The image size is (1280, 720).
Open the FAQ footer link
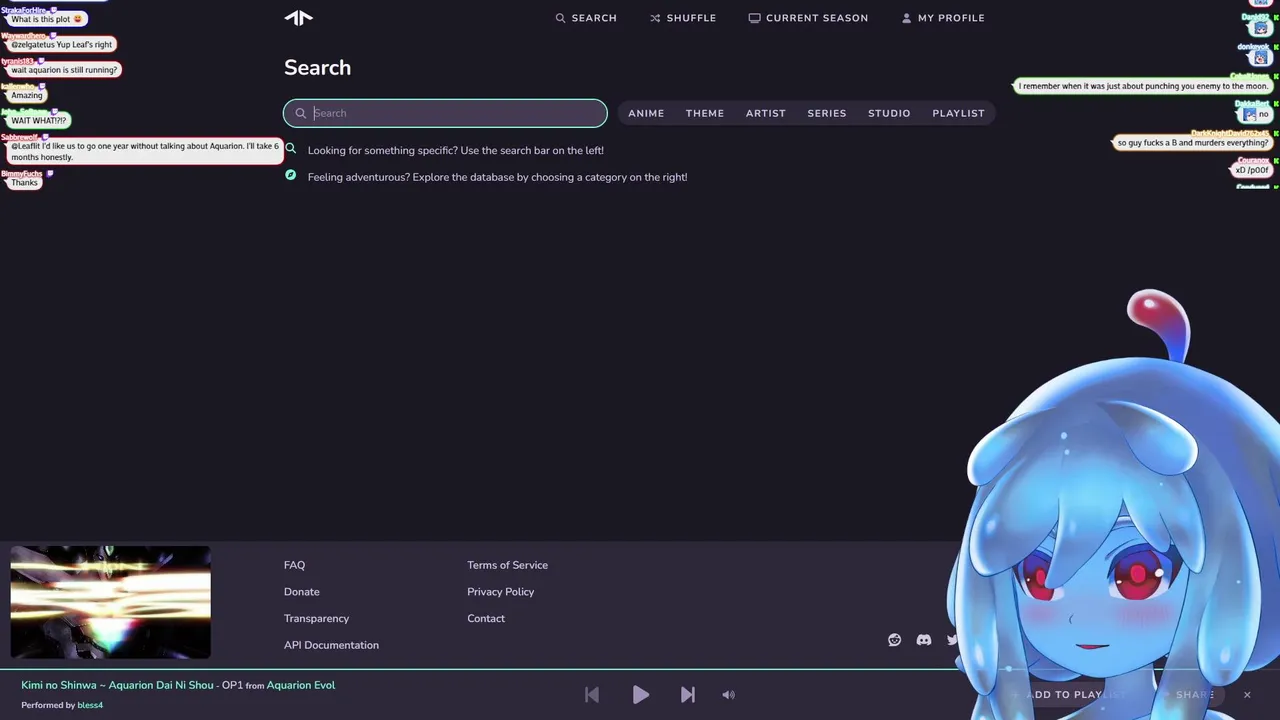294,565
